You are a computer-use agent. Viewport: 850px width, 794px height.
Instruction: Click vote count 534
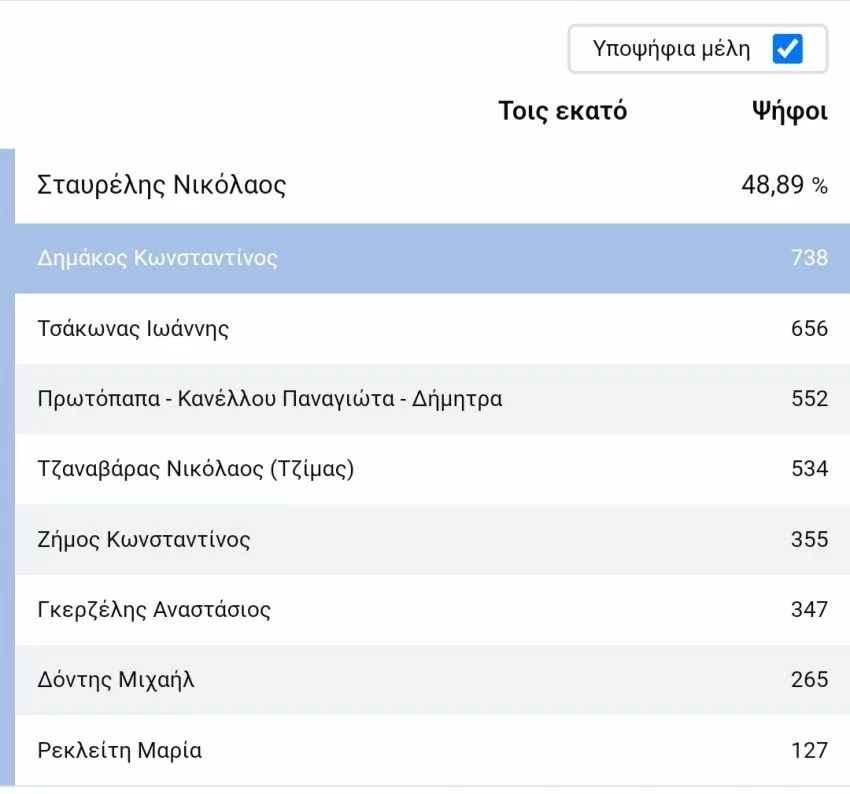tap(809, 469)
